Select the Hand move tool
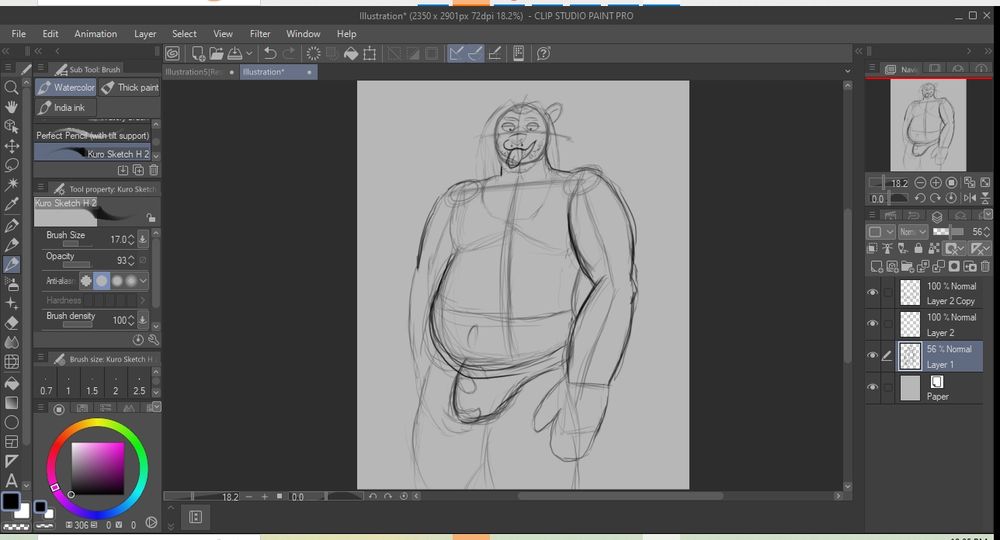The height and width of the screenshot is (540, 1000). point(12,107)
